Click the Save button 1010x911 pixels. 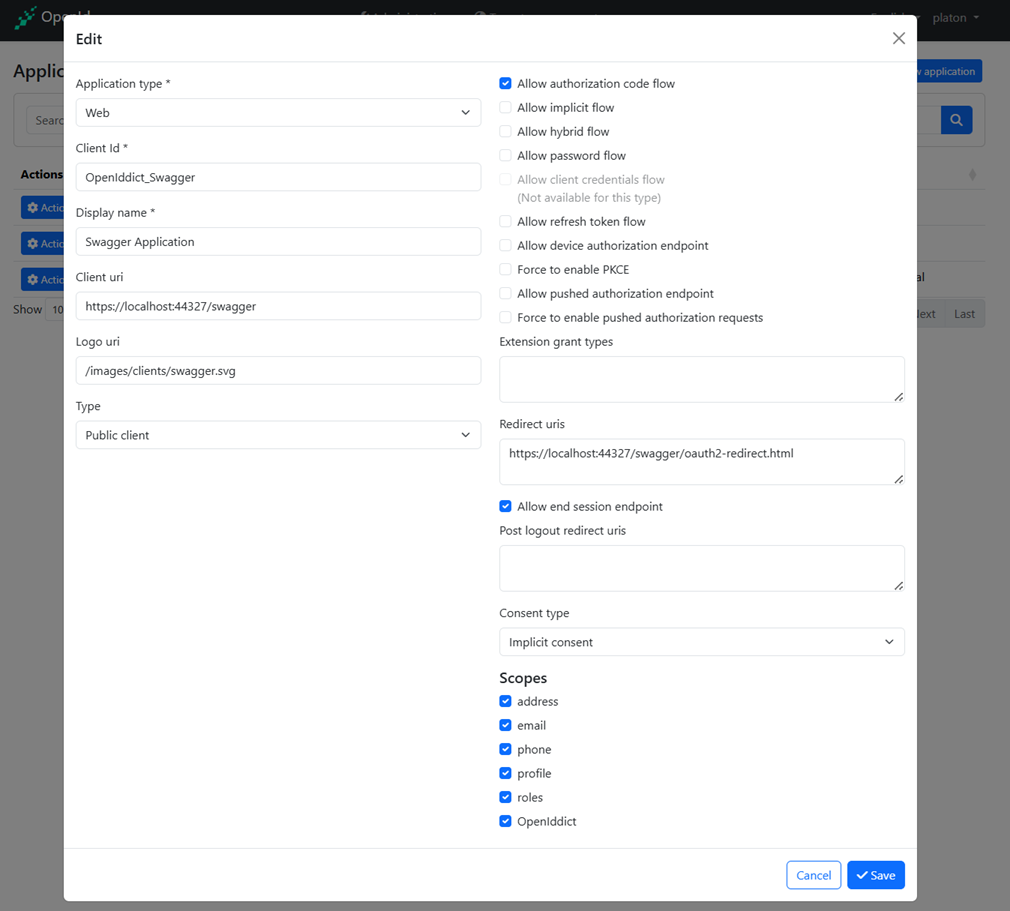[x=876, y=875]
